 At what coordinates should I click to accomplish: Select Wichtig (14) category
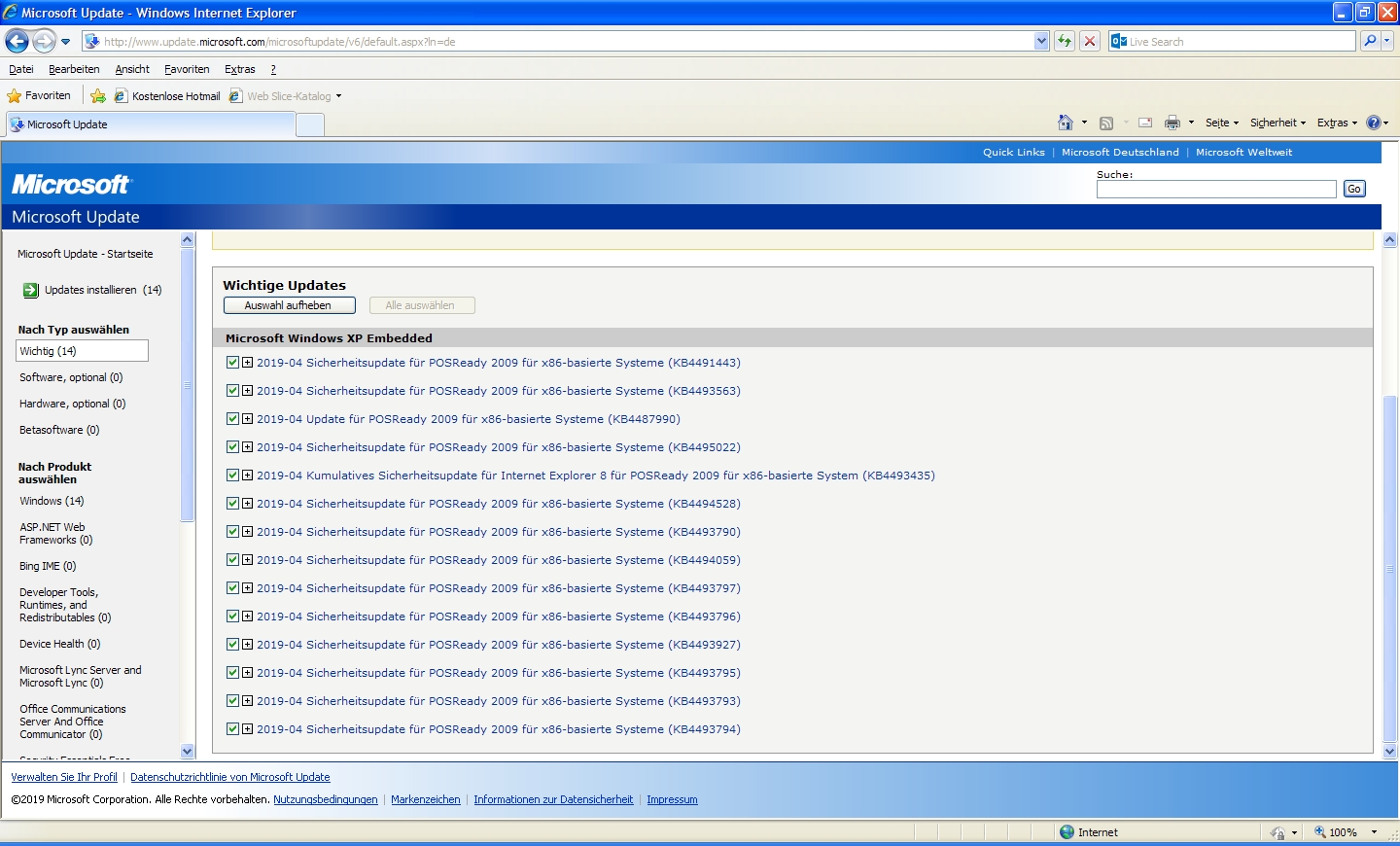pyautogui.click(x=83, y=351)
